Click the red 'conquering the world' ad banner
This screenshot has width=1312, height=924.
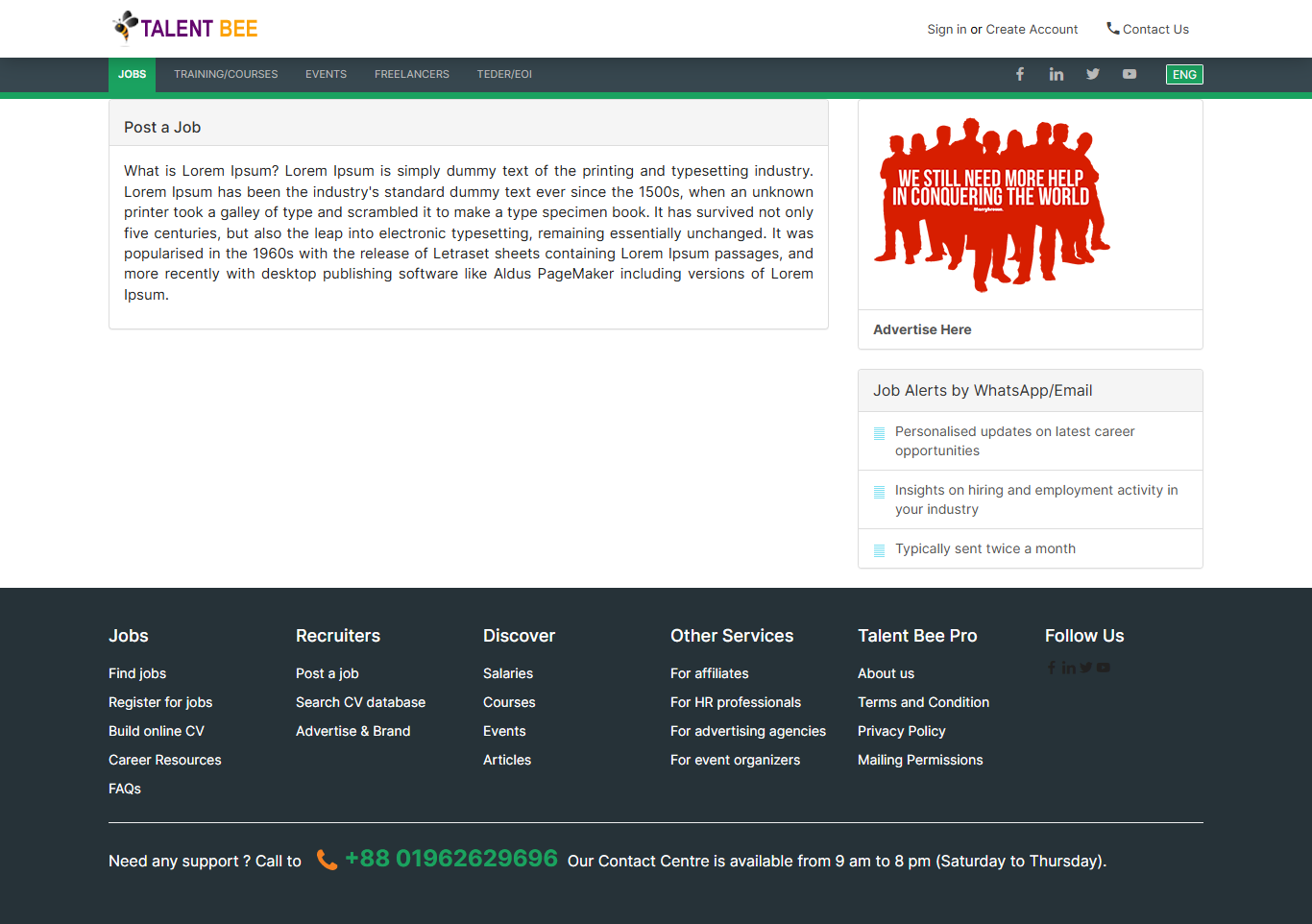coord(991,204)
